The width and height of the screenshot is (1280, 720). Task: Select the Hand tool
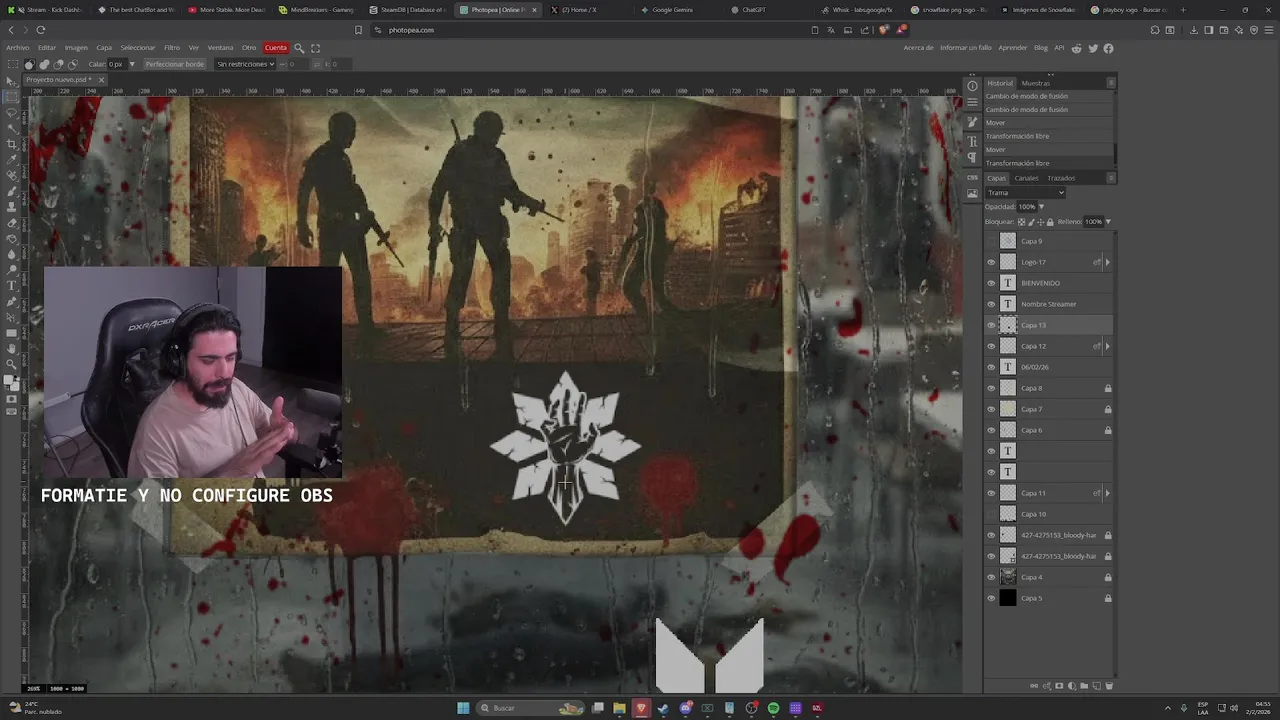[x=11, y=348]
